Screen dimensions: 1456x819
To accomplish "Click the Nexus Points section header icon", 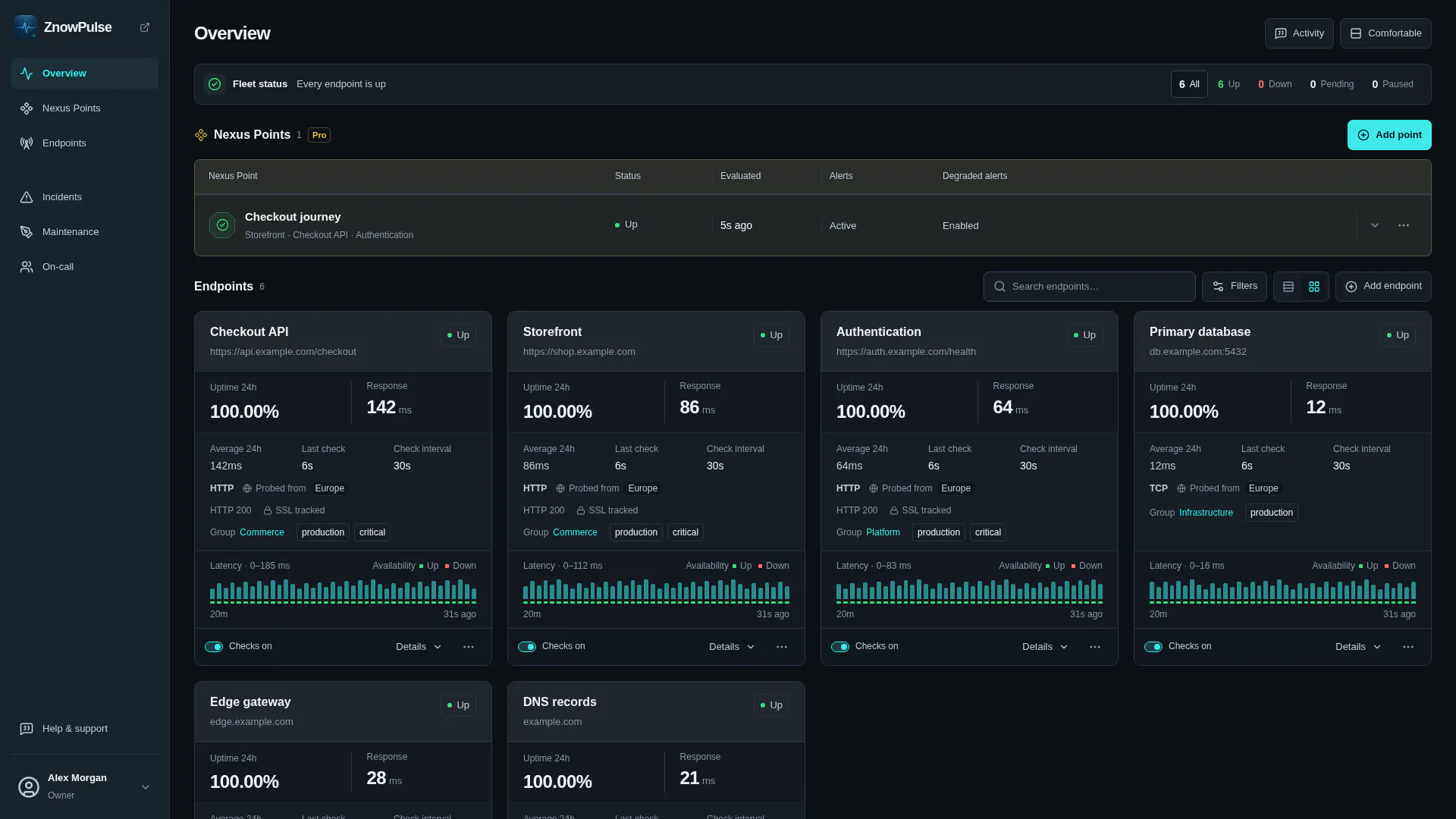I will [x=201, y=135].
